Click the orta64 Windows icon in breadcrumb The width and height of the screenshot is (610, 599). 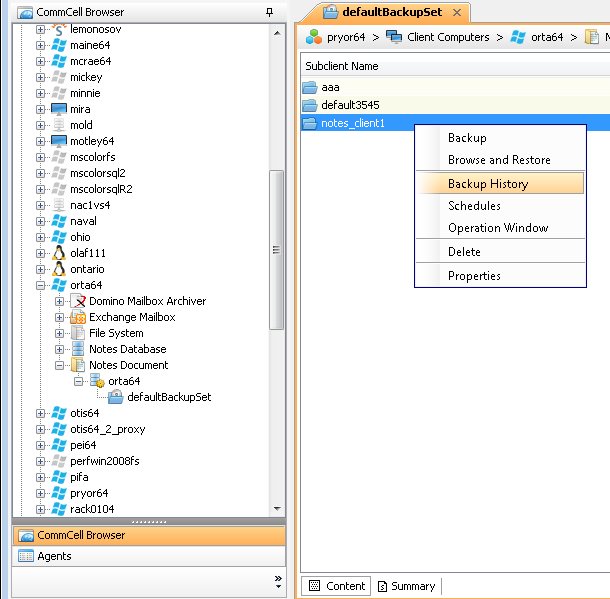[x=518, y=37]
